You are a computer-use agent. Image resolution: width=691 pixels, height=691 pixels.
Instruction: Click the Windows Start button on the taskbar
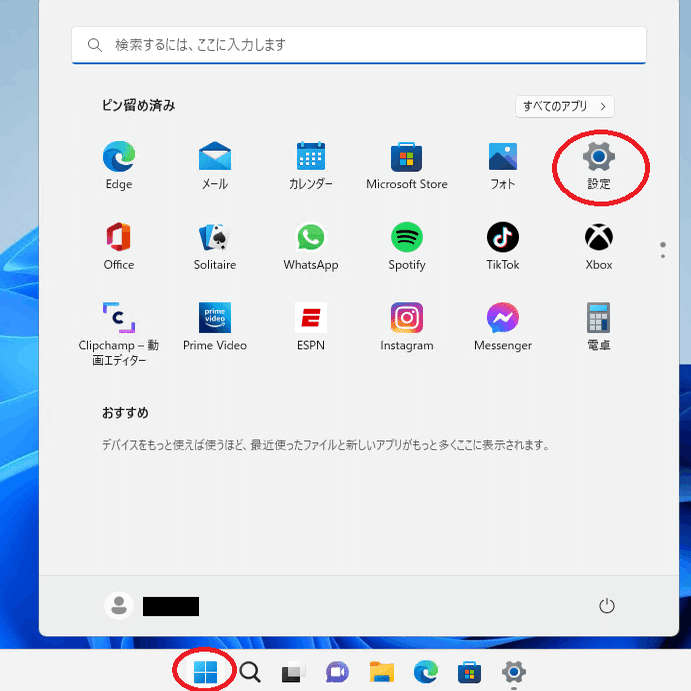point(205,672)
